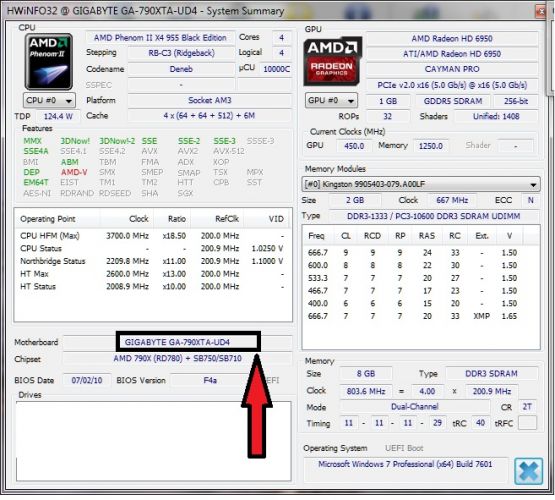Click the memory size 8 GB value
Screen dimensions: 555x500
coord(366,374)
